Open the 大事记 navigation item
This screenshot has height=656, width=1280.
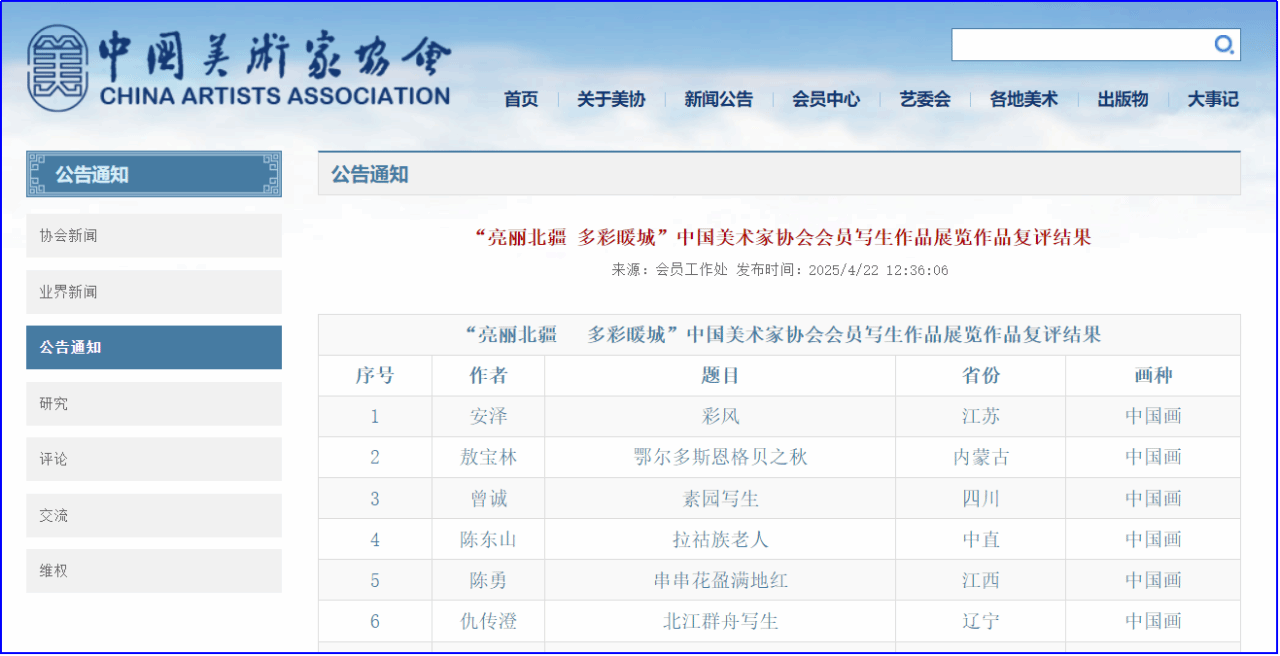coord(1213,99)
